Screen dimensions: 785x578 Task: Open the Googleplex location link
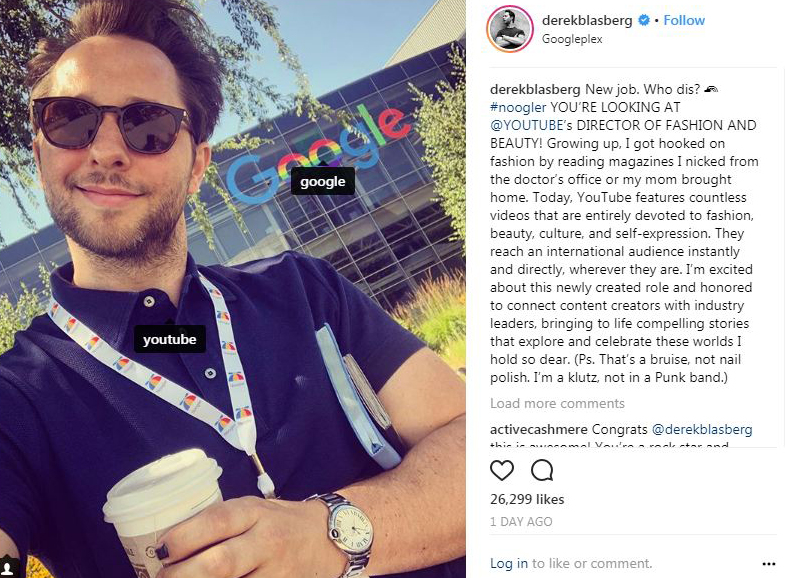point(572,39)
